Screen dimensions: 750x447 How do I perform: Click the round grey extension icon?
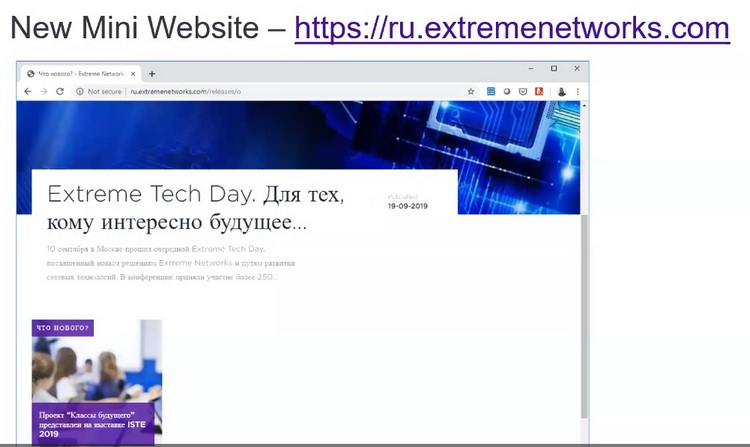coord(507,91)
